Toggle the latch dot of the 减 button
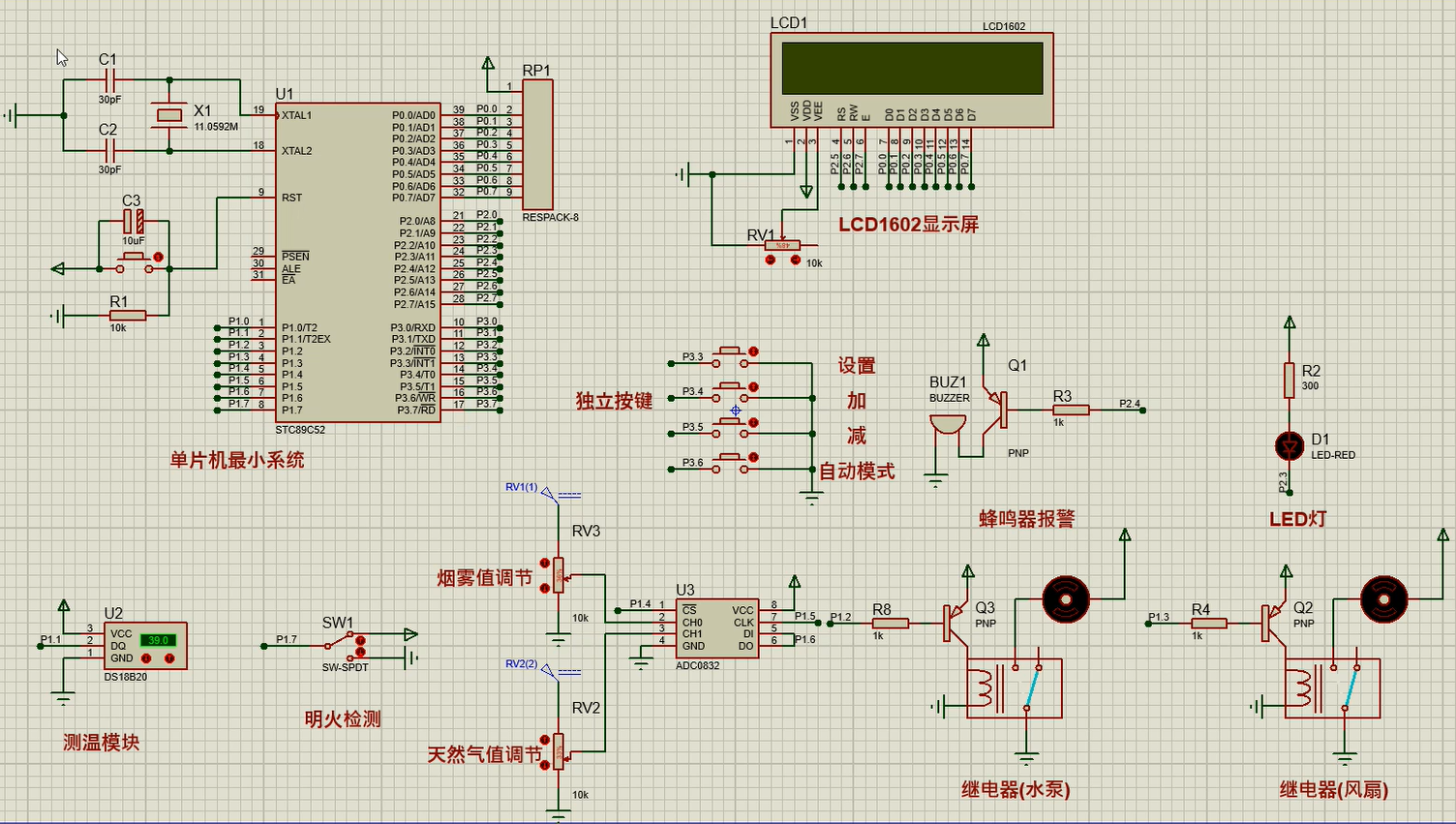This screenshot has width=1456, height=824. (x=753, y=423)
